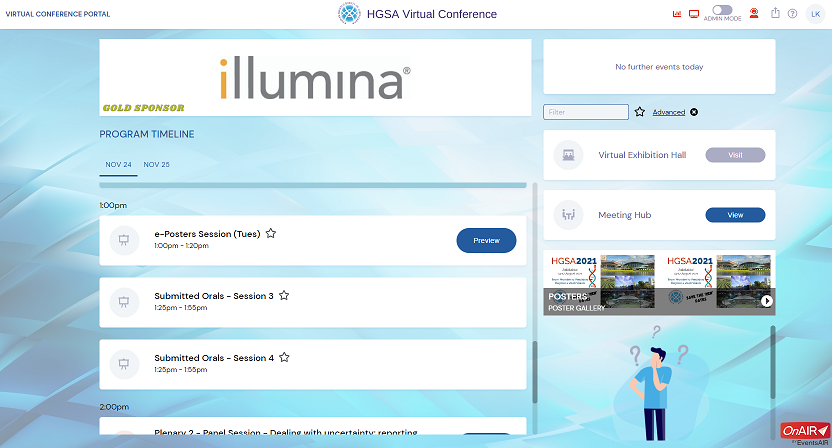Open the help question mark icon
The image size is (832, 448).
point(792,14)
